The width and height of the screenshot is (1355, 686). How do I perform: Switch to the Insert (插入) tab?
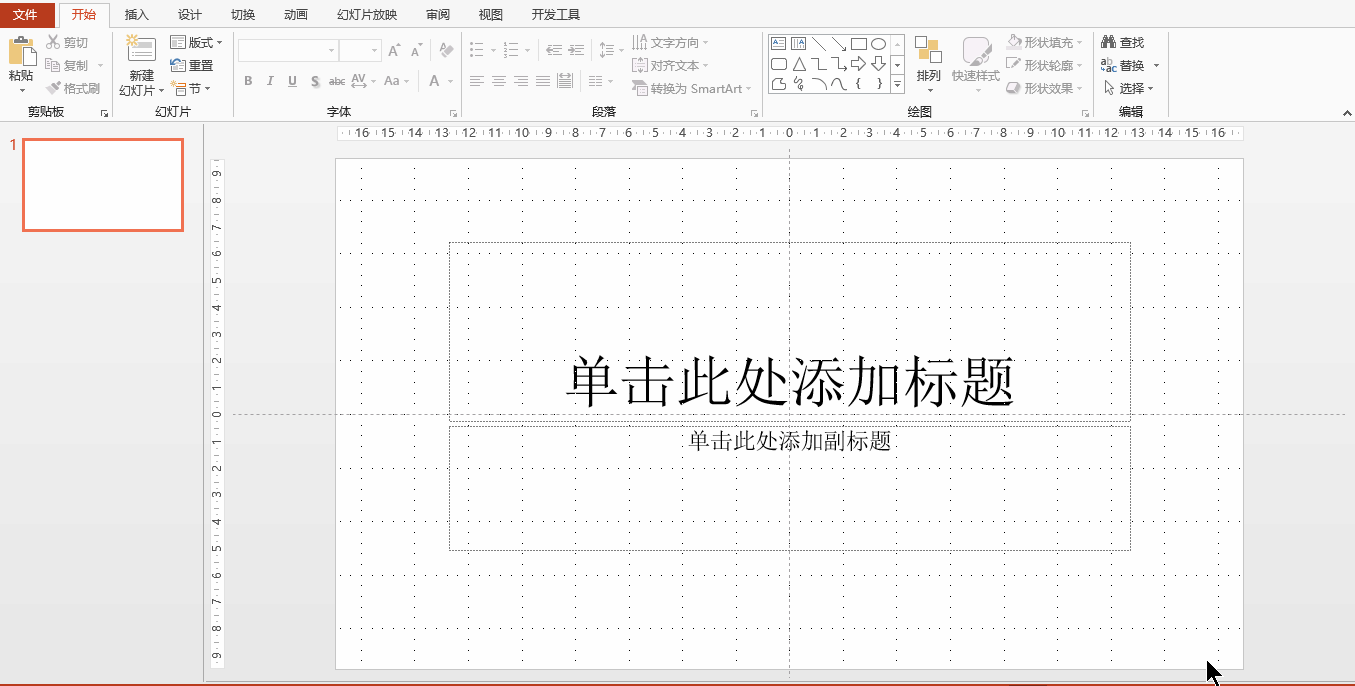(137, 15)
